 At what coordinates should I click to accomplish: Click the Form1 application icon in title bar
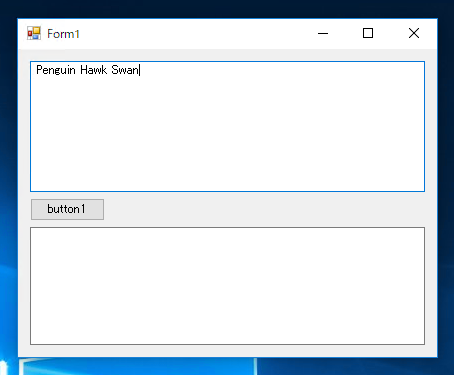pos(34,33)
